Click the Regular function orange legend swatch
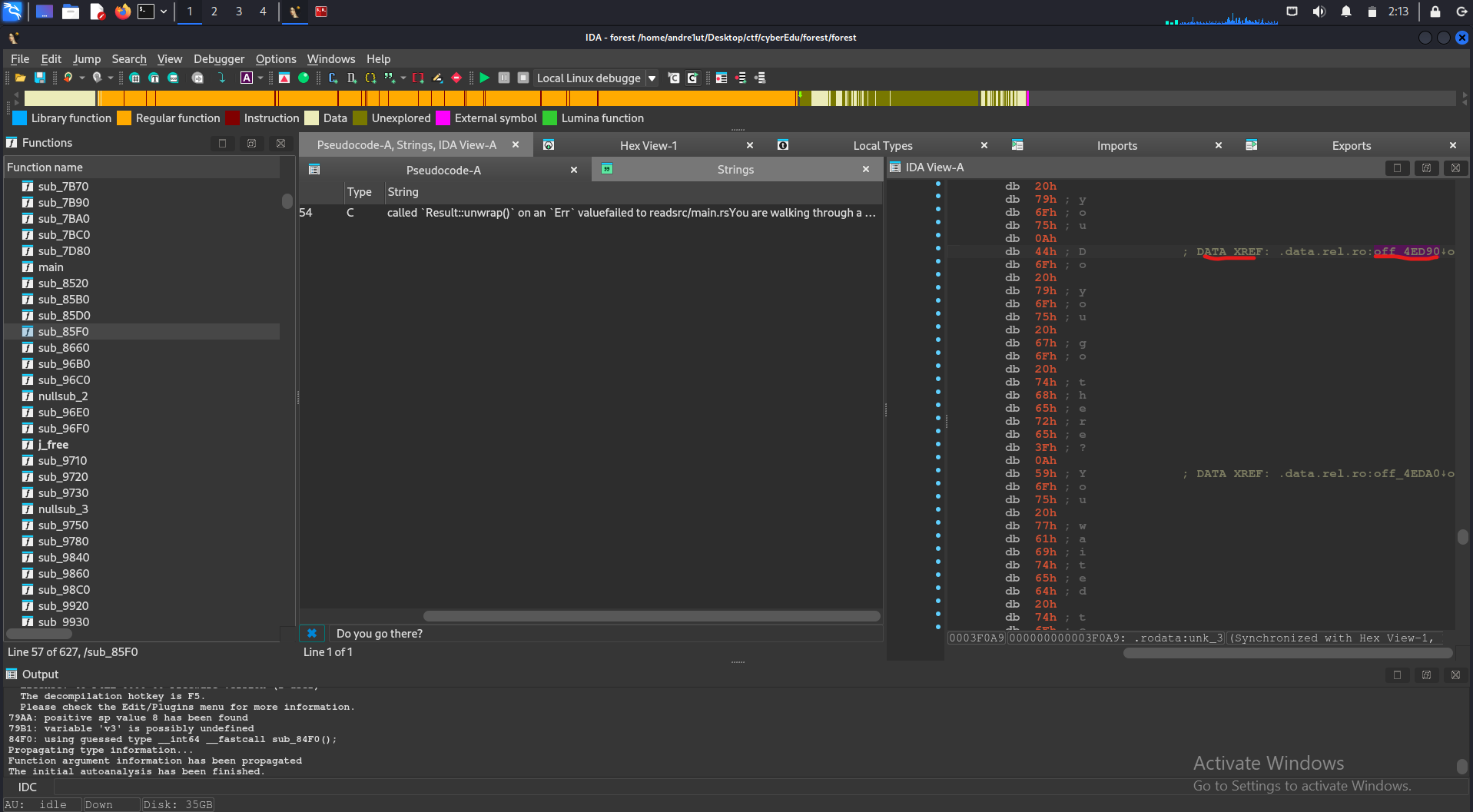1473x812 pixels. (x=124, y=118)
